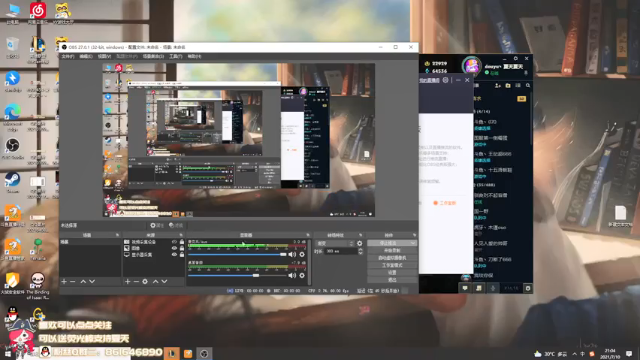This screenshot has width=640, height=360.
Task: Start recording from the OBS Controls panel
Action: [x=392, y=251]
